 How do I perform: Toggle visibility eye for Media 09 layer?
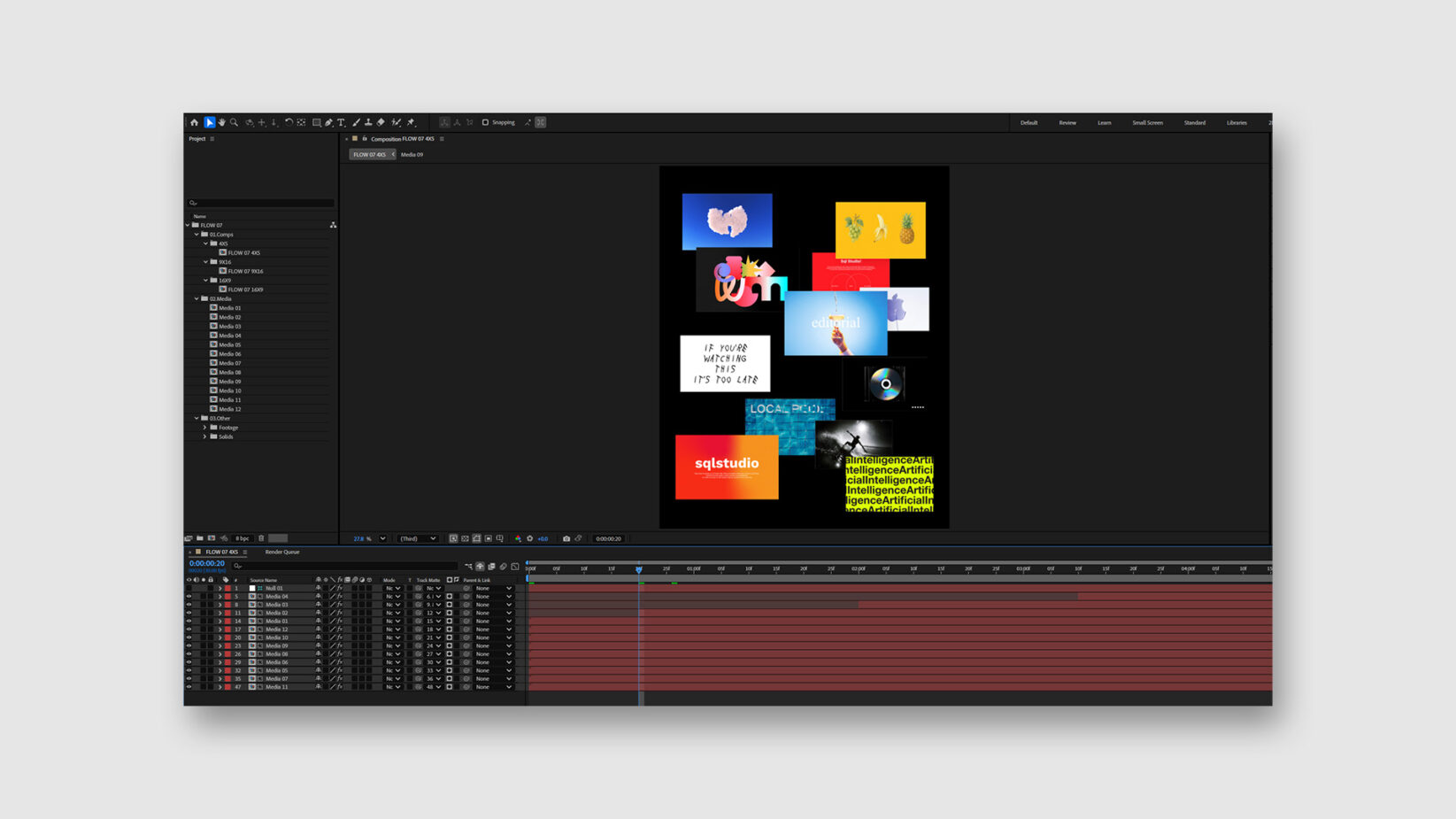(189, 646)
